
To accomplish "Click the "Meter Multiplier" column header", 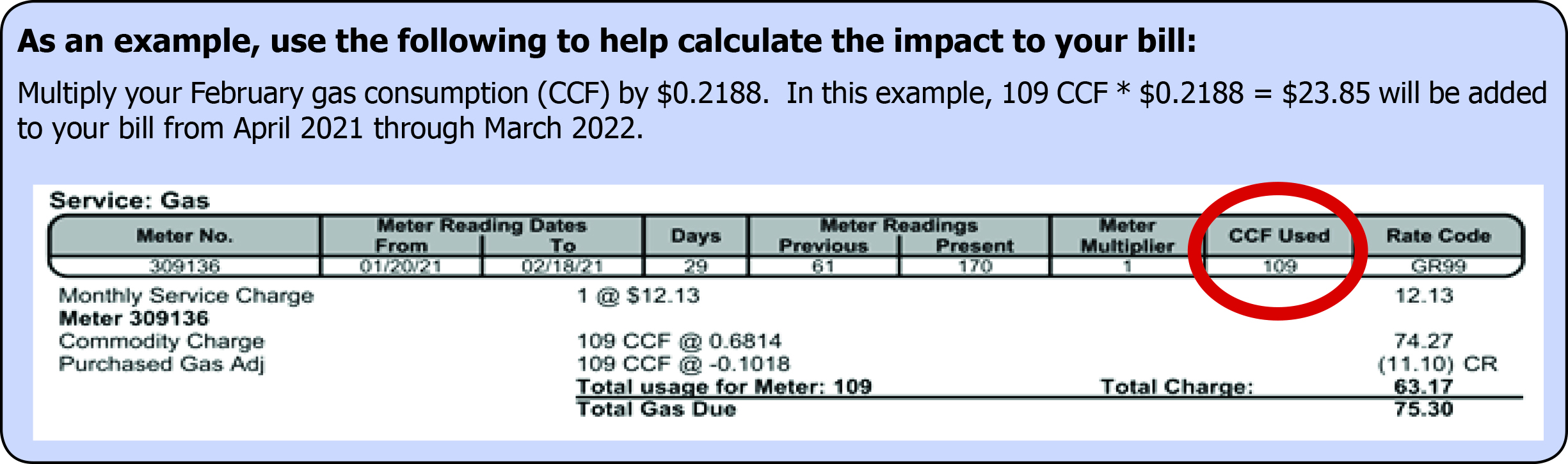I will click(x=1127, y=236).
